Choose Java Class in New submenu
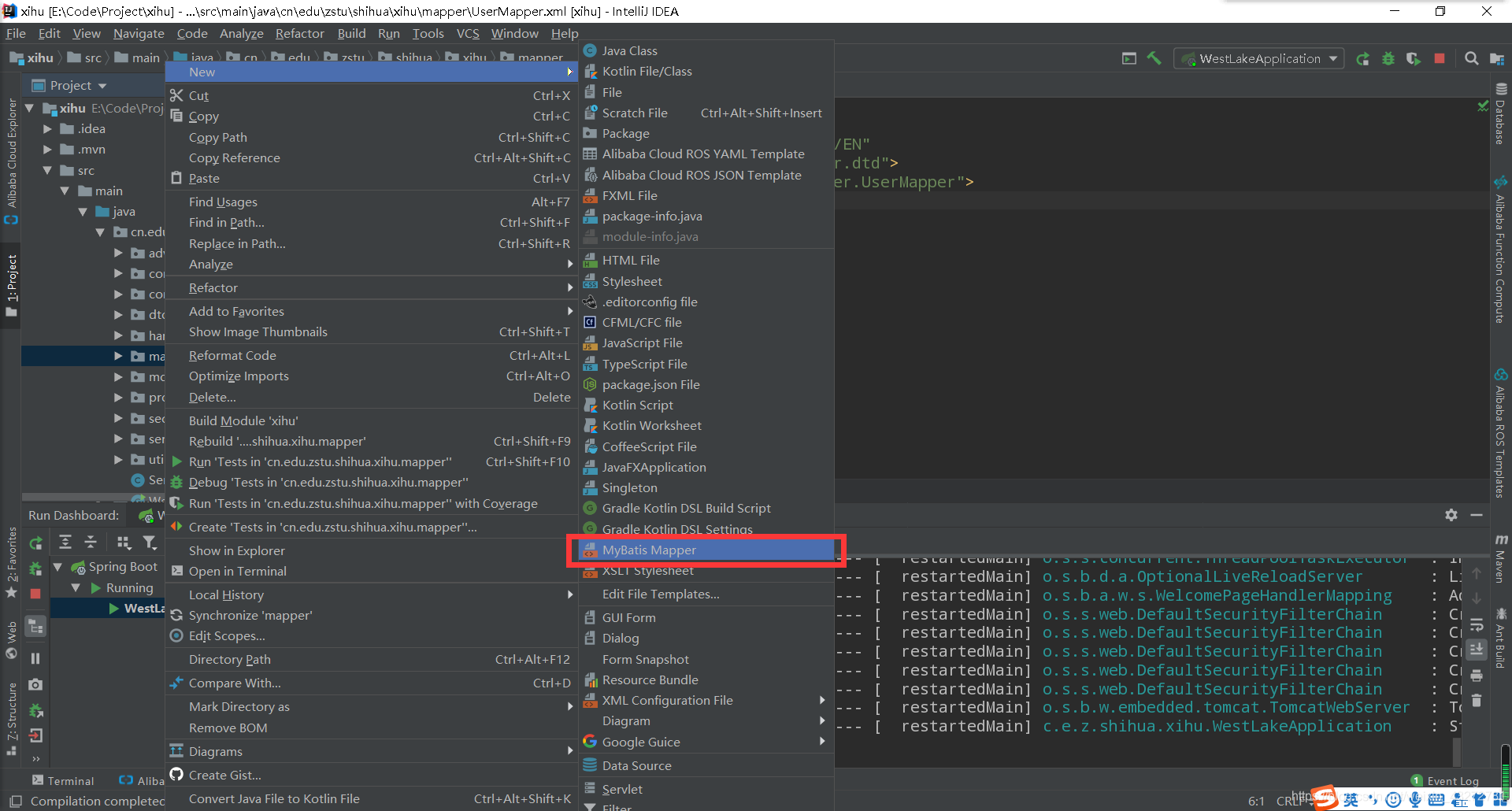This screenshot has width=1512, height=811. click(706, 50)
